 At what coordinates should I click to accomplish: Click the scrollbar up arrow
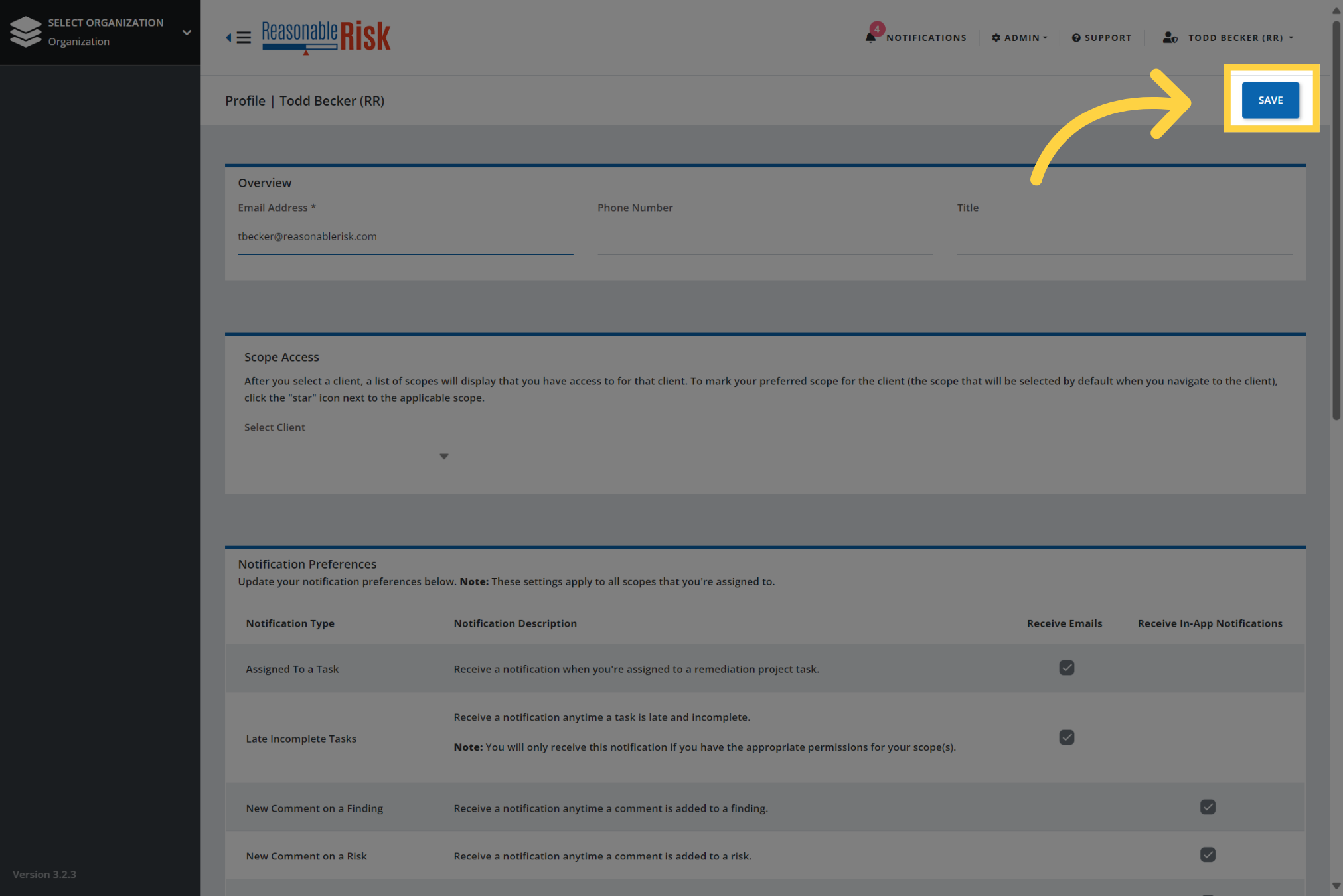click(1336, 10)
